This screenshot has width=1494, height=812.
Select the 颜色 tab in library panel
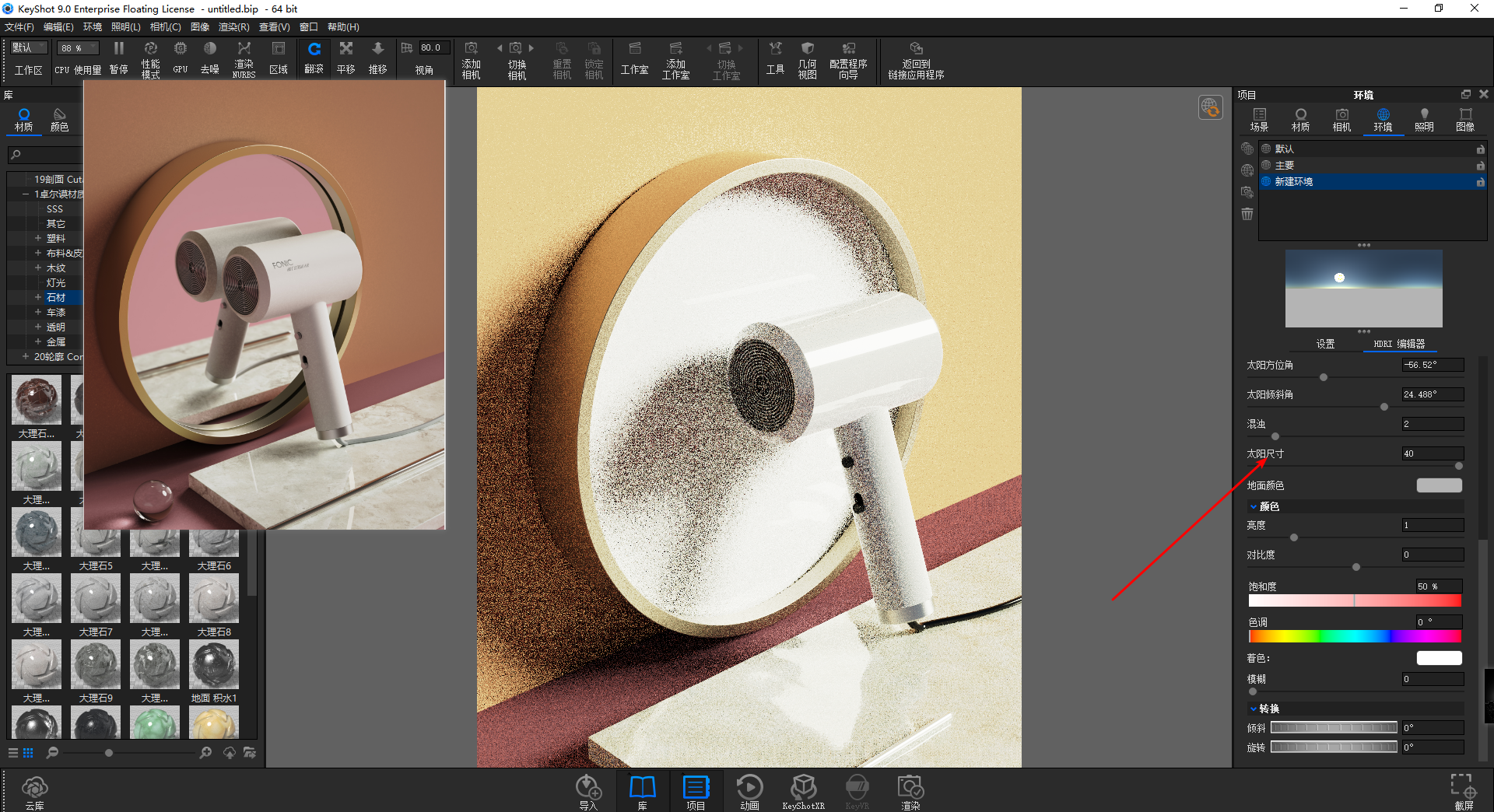(59, 120)
